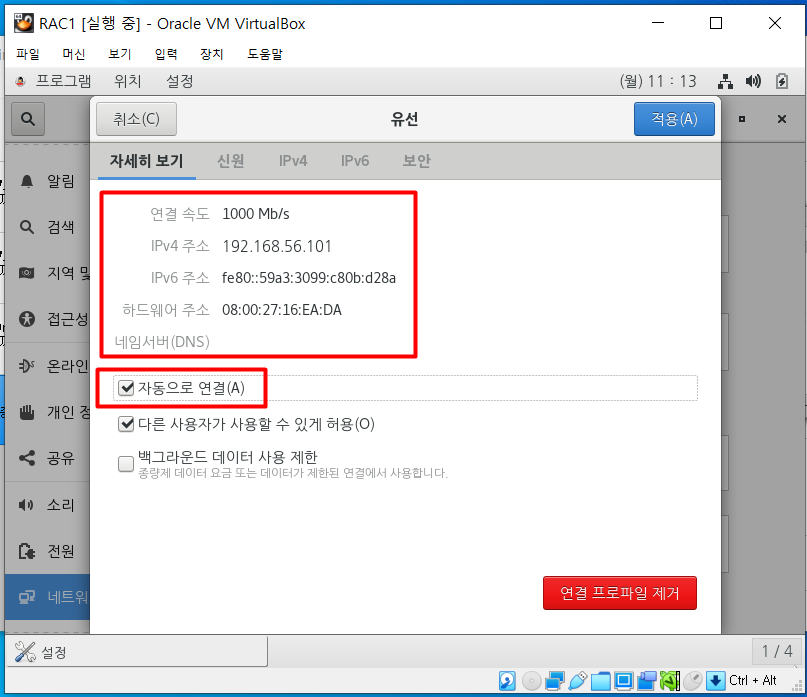Click the 취소(C) cancel button

[136, 119]
